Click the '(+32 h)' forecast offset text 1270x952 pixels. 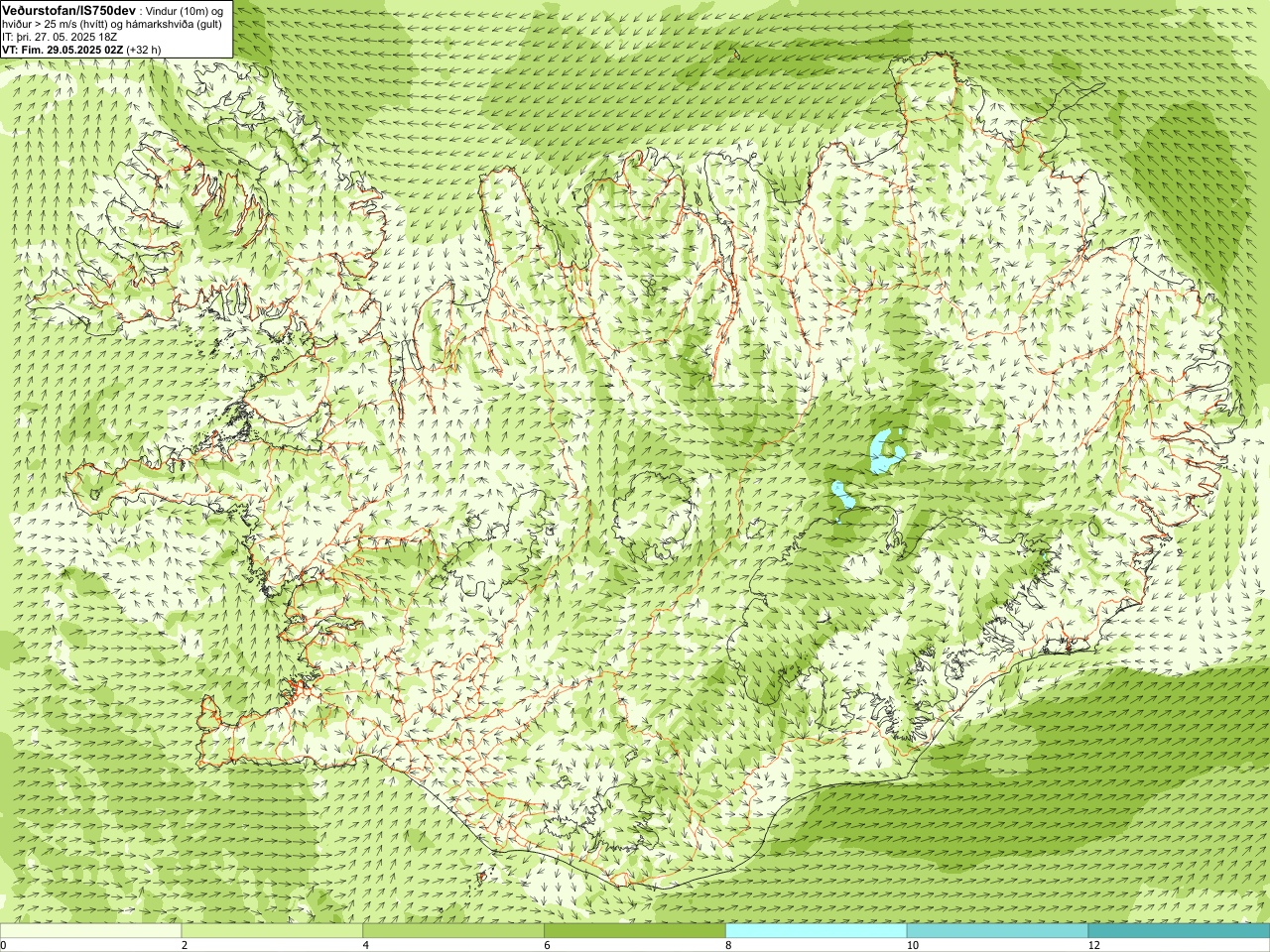click(144, 49)
